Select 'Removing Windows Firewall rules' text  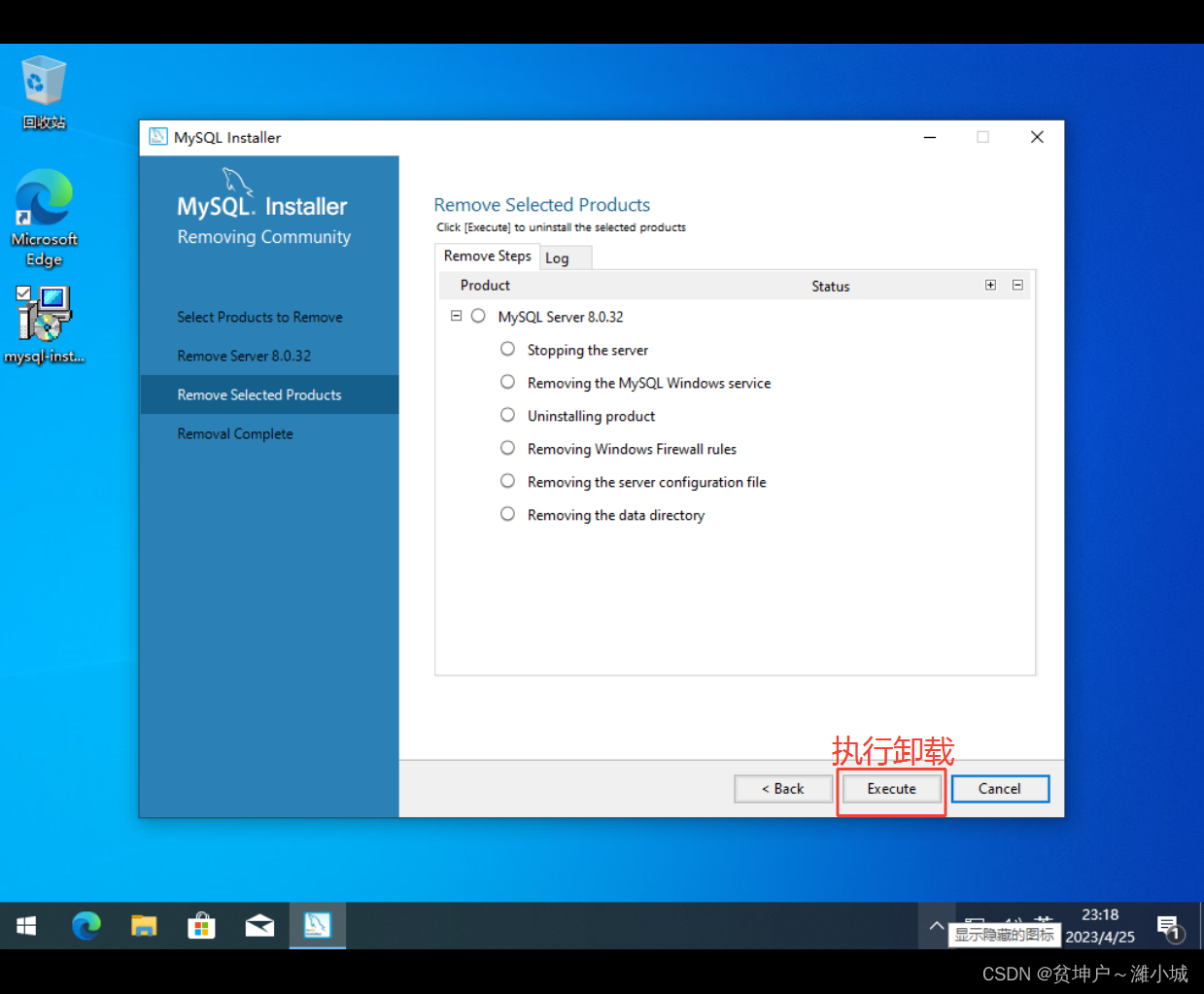[x=632, y=449]
